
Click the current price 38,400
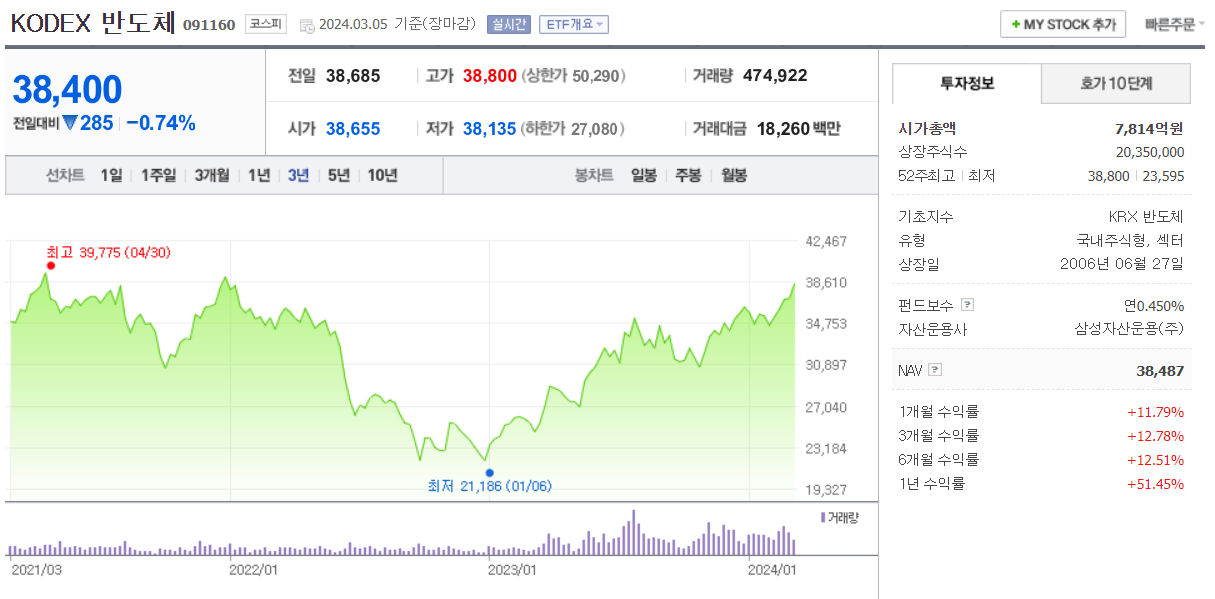pos(67,90)
